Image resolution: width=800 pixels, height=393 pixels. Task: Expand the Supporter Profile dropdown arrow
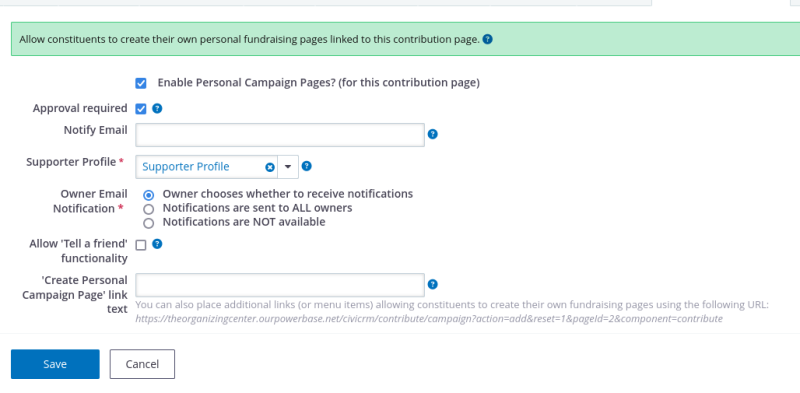tap(288, 167)
